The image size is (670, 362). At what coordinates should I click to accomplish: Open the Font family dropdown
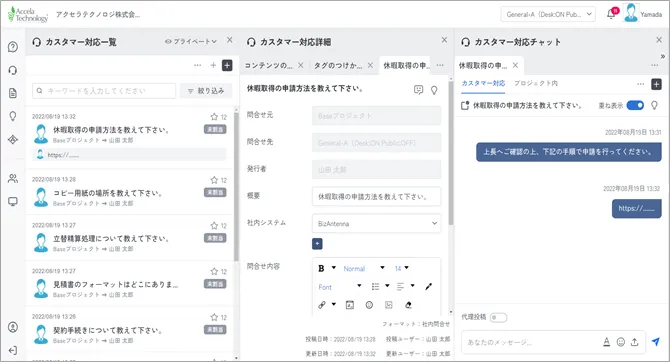[x=340, y=287]
